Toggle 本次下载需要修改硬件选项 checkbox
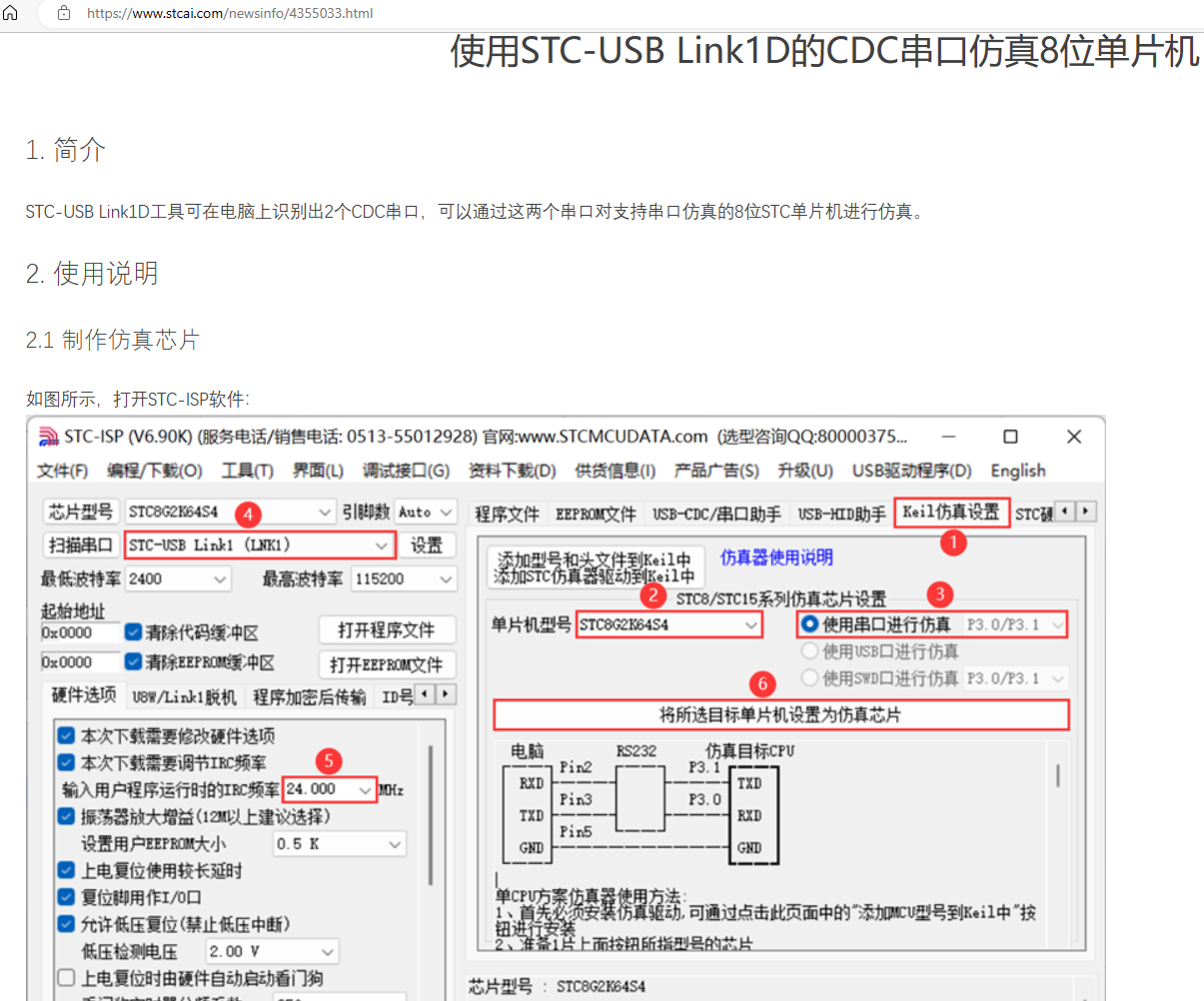The height and width of the screenshot is (1001, 1204). coord(67,735)
